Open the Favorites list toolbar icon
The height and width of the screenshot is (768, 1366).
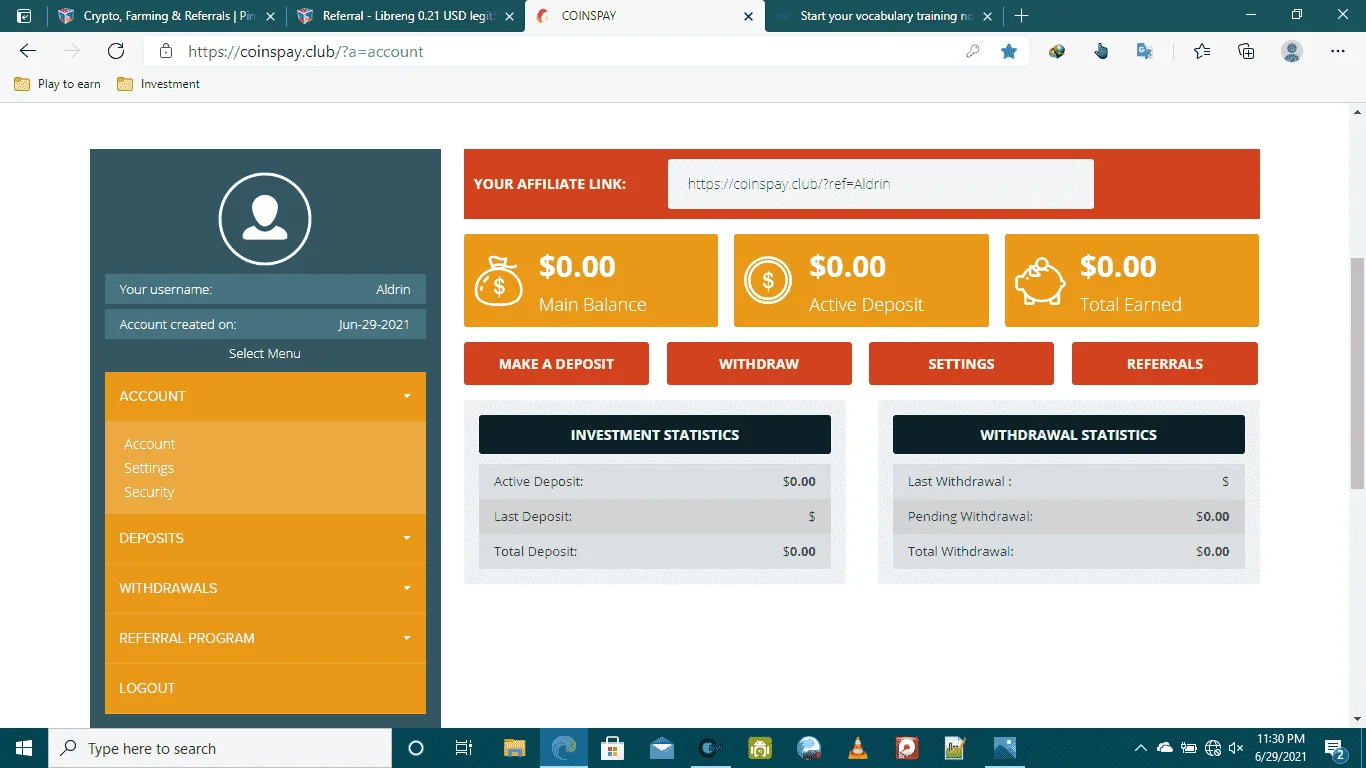[x=1202, y=51]
